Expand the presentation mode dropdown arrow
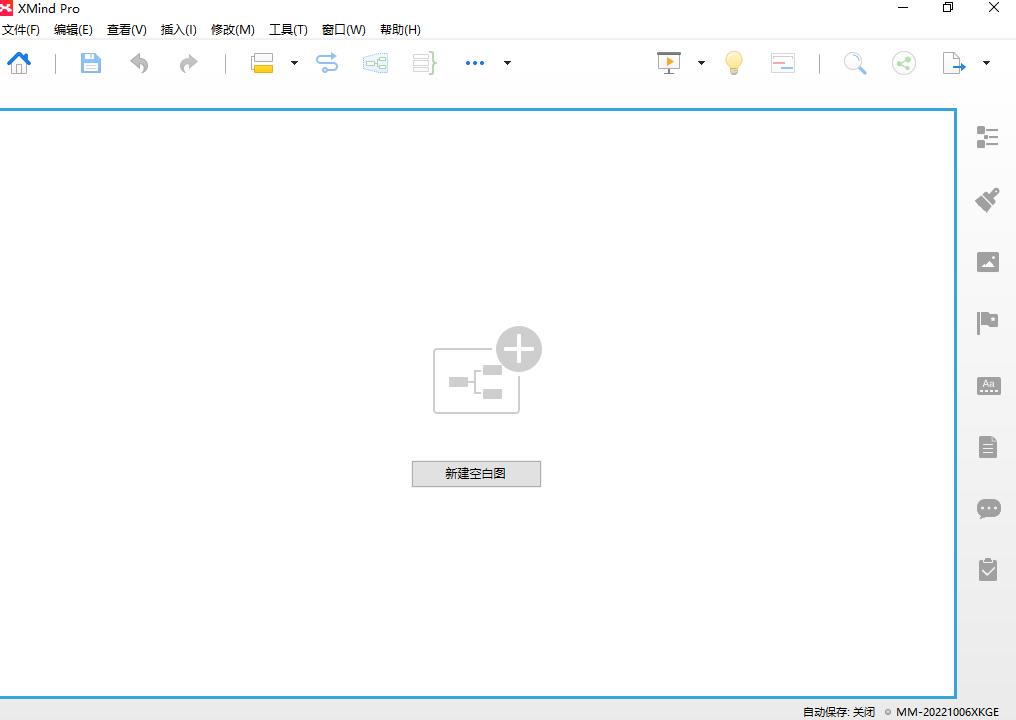Image resolution: width=1016 pixels, height=720 pixels. (701, 63)
